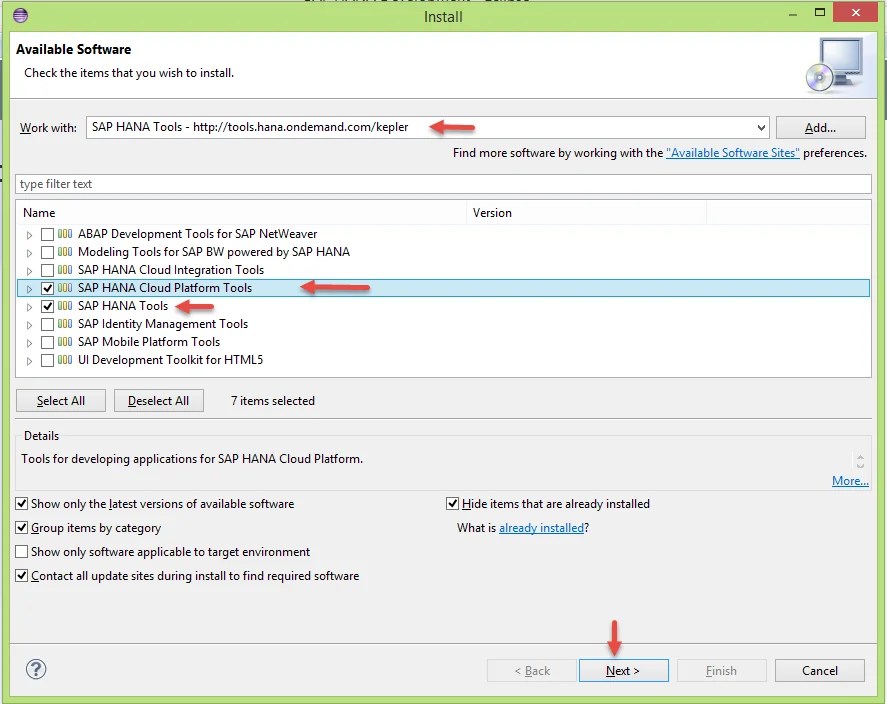Click the Name column header

242,213
